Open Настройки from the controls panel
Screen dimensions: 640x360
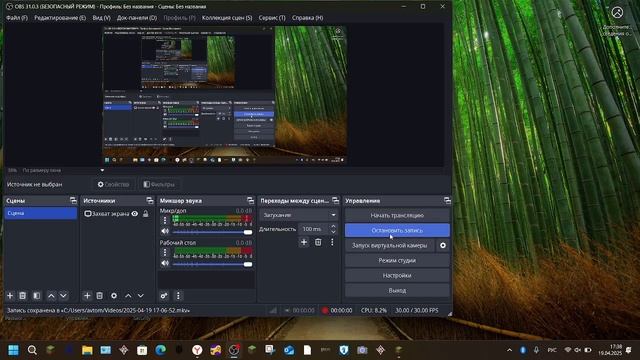(397, 276)
